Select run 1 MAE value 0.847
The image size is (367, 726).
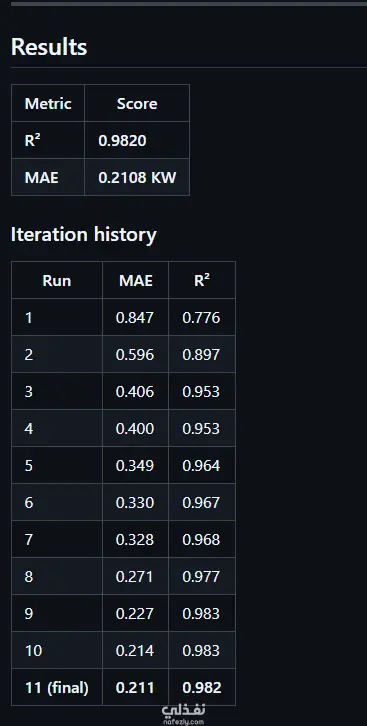click(x=135, y=318)
